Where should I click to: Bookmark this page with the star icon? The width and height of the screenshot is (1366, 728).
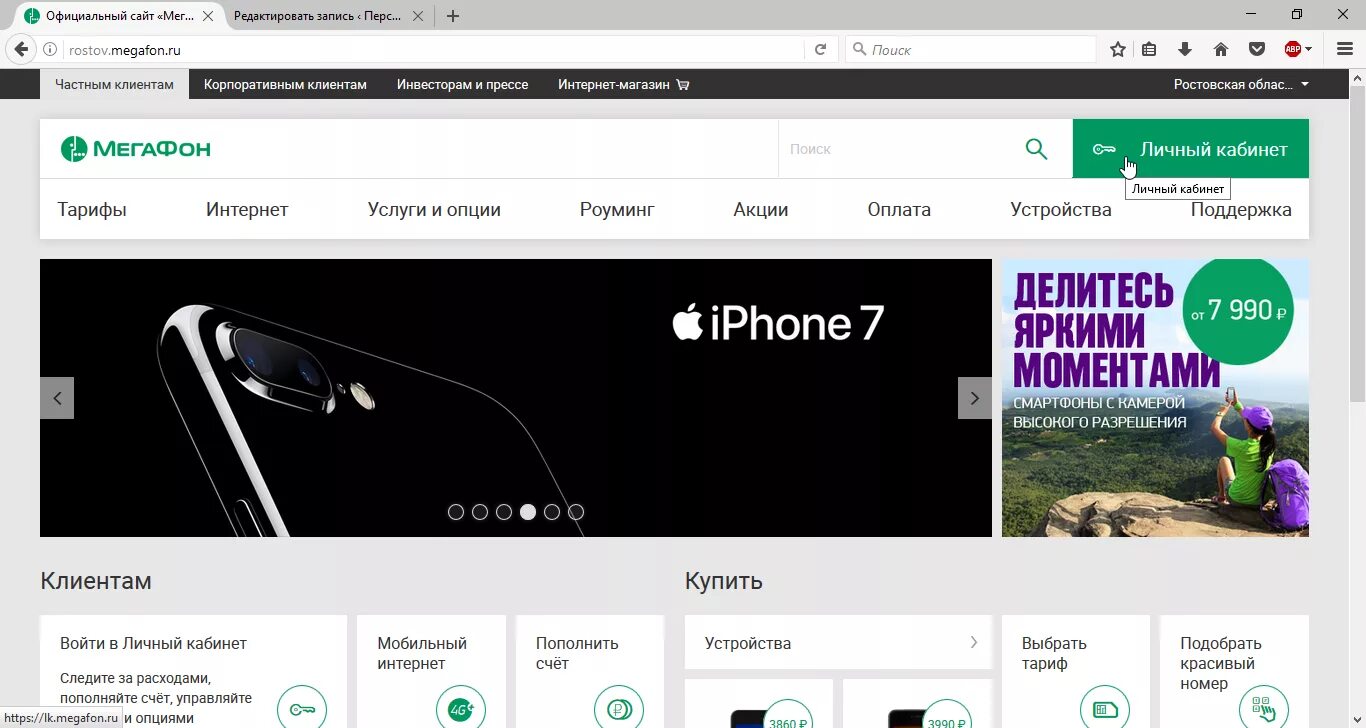[1118, 49]
